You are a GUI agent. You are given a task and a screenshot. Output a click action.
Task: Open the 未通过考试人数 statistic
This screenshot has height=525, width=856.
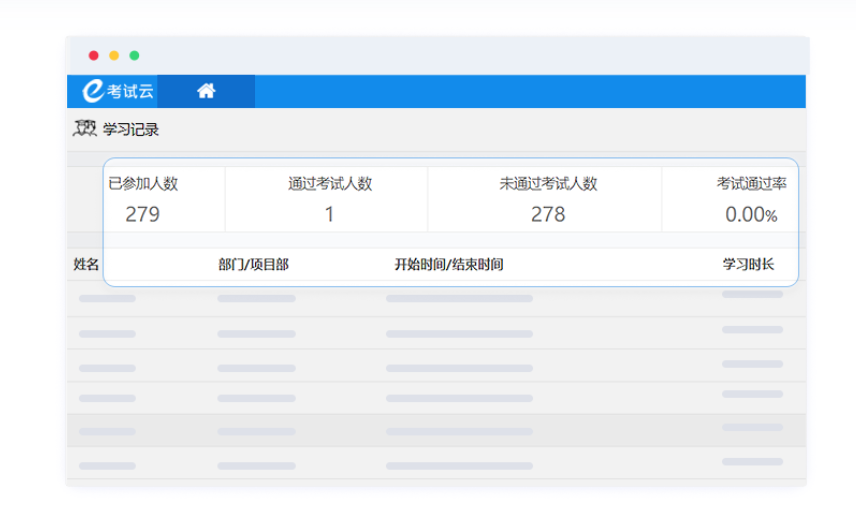click(548, 184)
